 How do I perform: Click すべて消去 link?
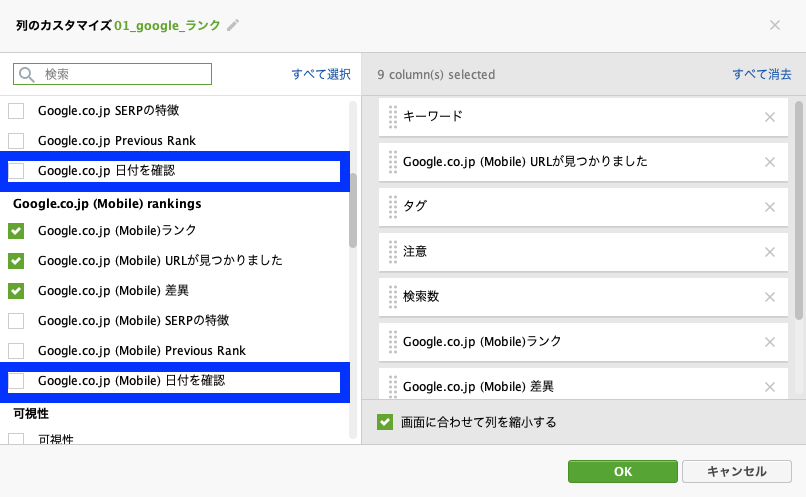pos(762,75)
